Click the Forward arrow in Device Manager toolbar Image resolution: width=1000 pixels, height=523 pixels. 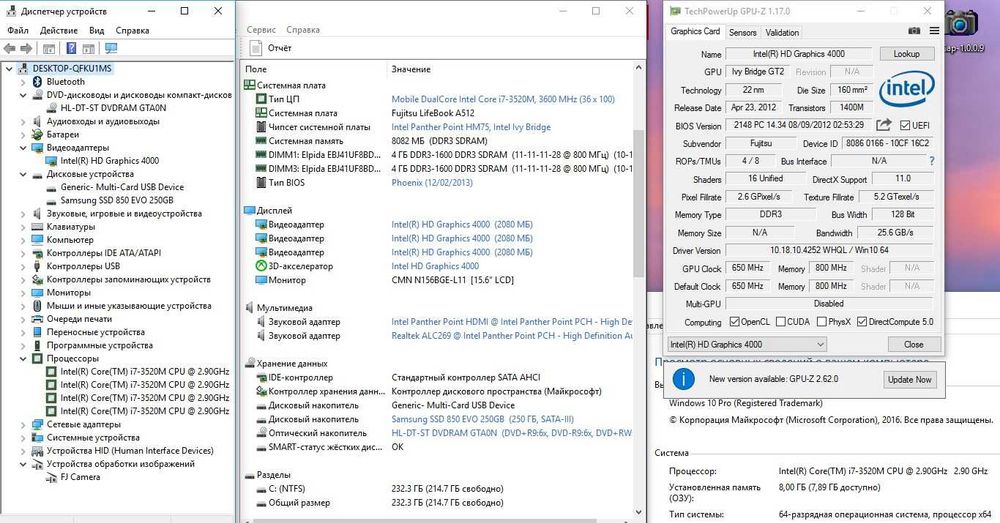[26, 48]
